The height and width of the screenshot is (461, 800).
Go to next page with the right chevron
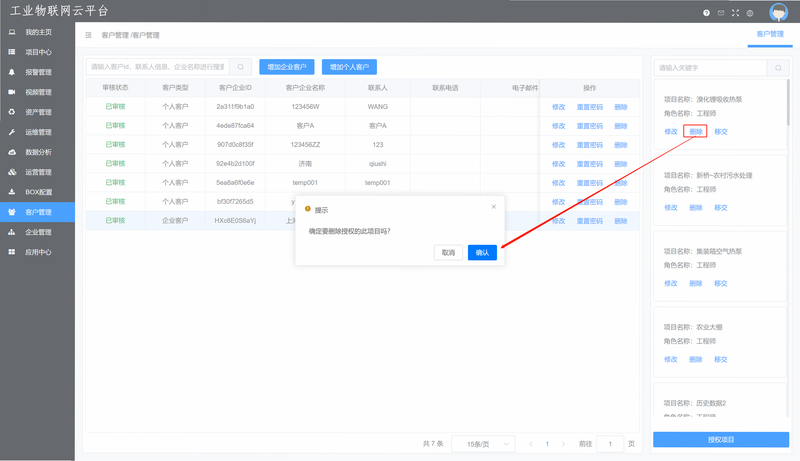click(563, 444)
